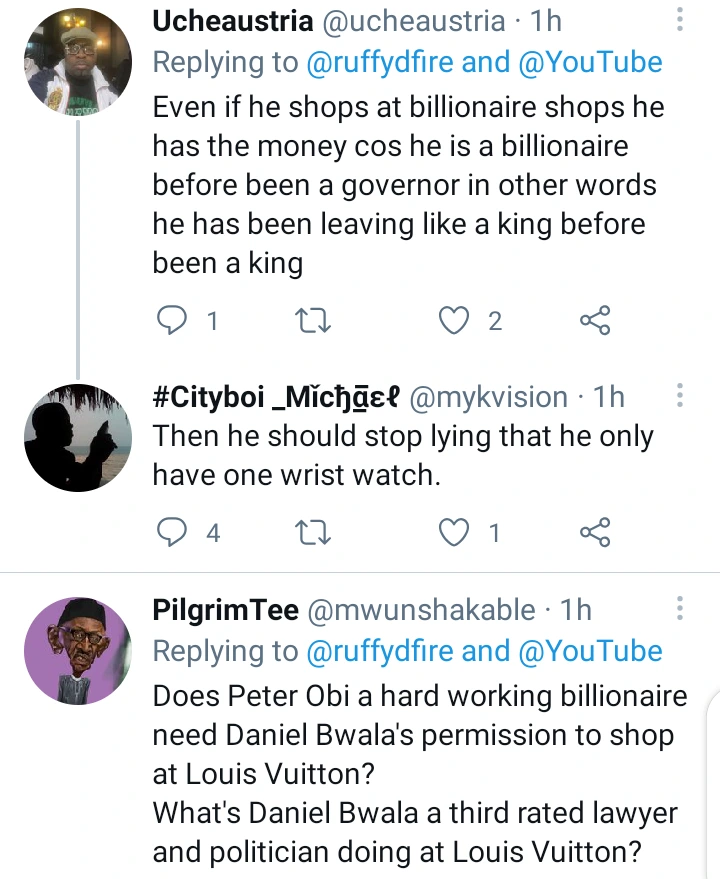Open PilgrimTee's profile name
This screenshot has width=720, height=879.
[x=226, y=609]
